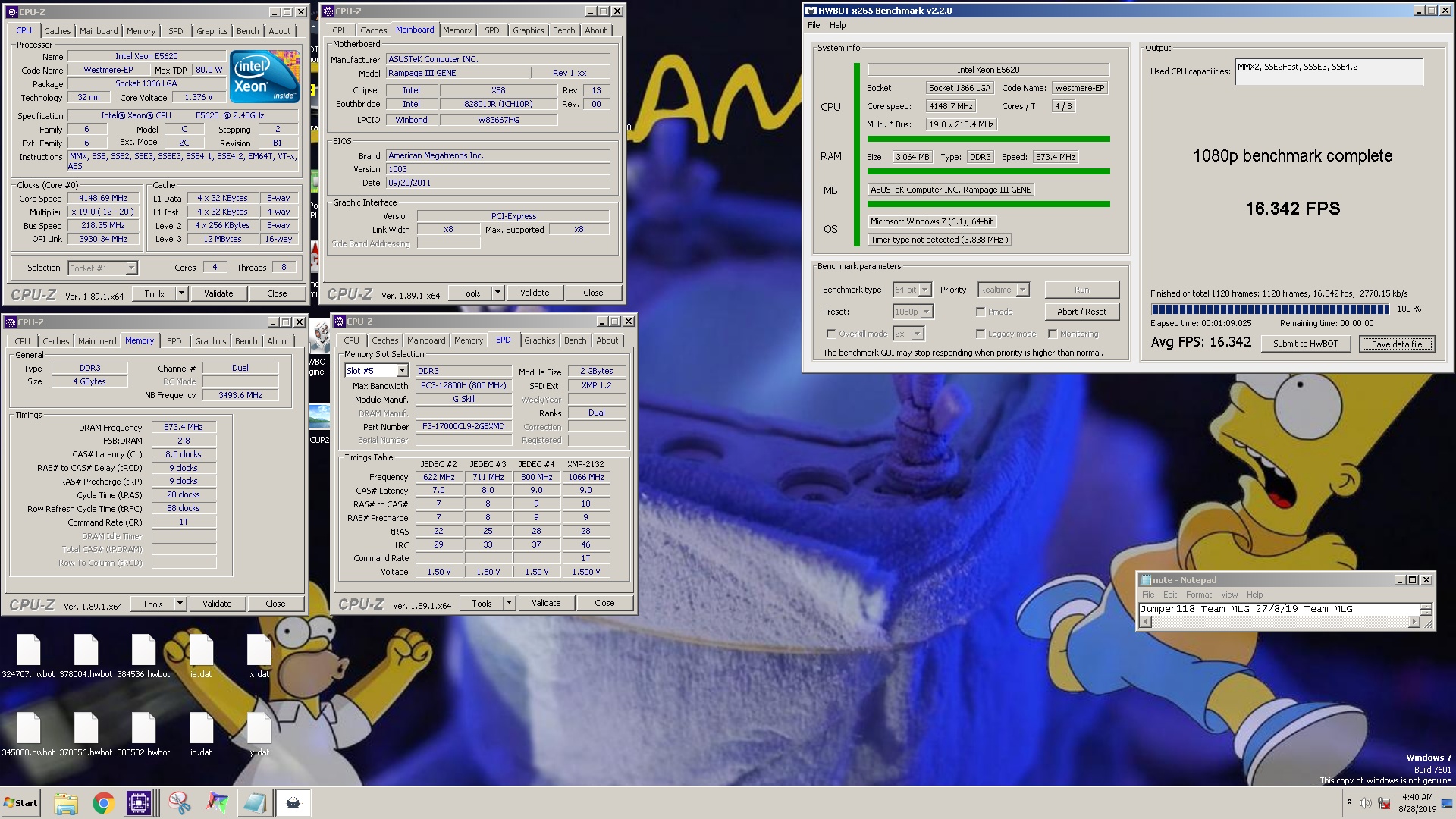
Task: Click the Save data file button
Action: 1396,344
